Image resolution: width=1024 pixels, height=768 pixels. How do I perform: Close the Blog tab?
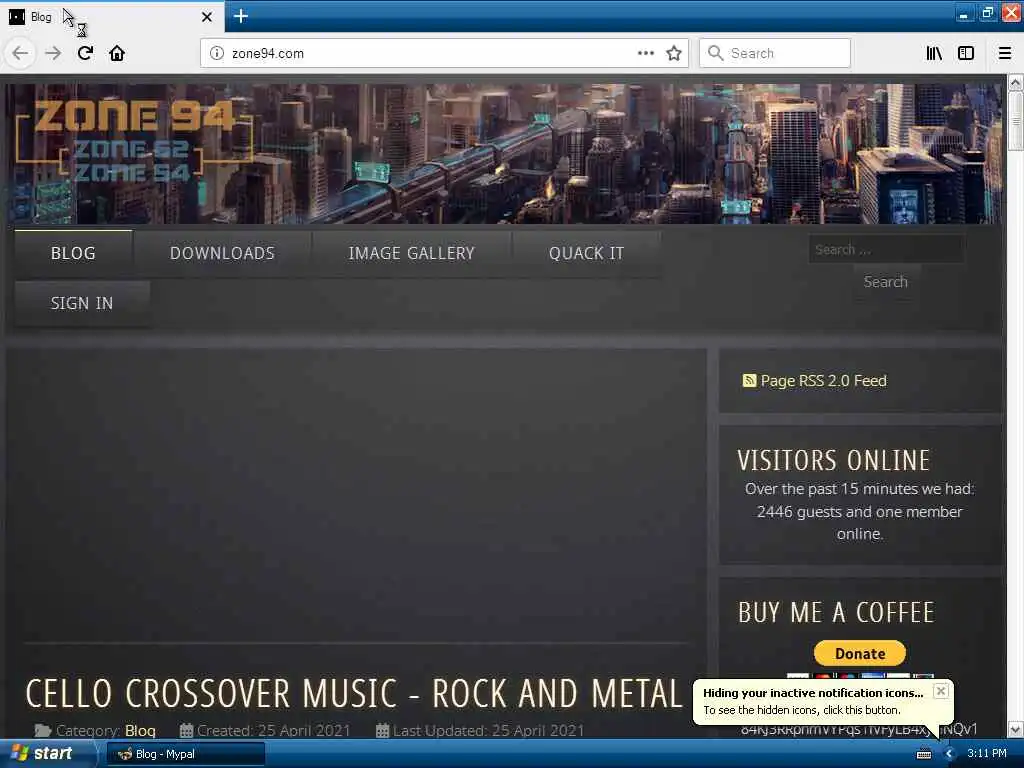206,17
